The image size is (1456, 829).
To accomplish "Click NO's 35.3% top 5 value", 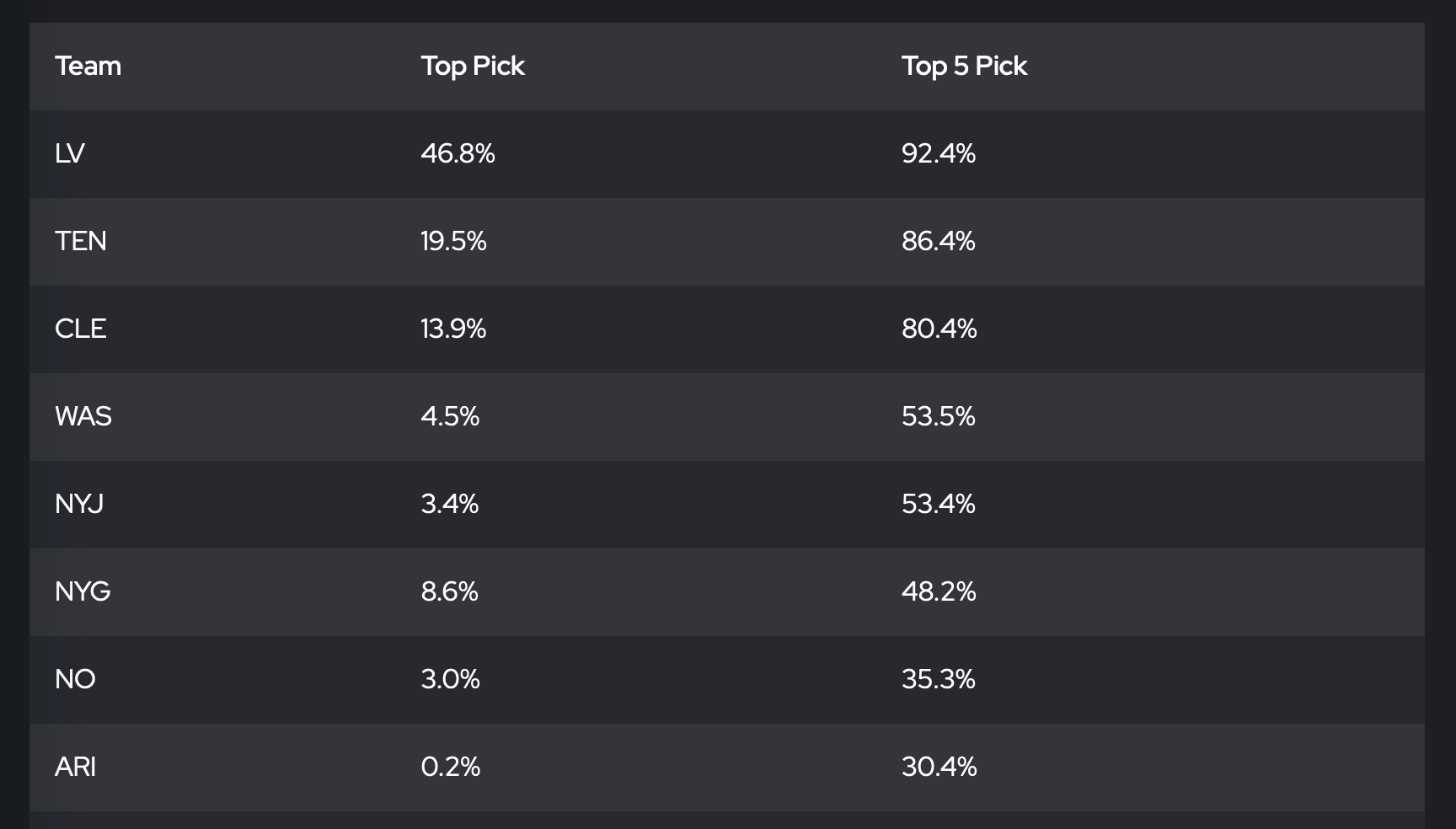I will [x=939, y=680].
